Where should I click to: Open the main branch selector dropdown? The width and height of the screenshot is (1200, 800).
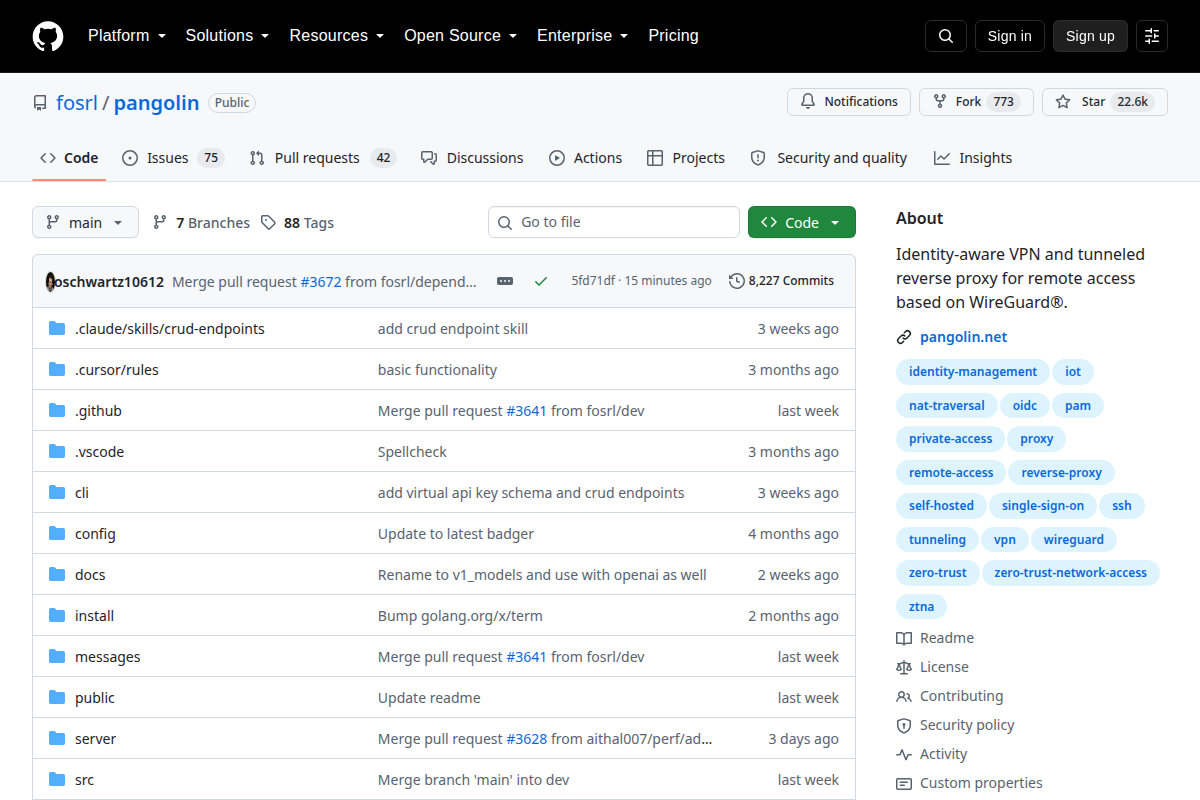(85, 222)
